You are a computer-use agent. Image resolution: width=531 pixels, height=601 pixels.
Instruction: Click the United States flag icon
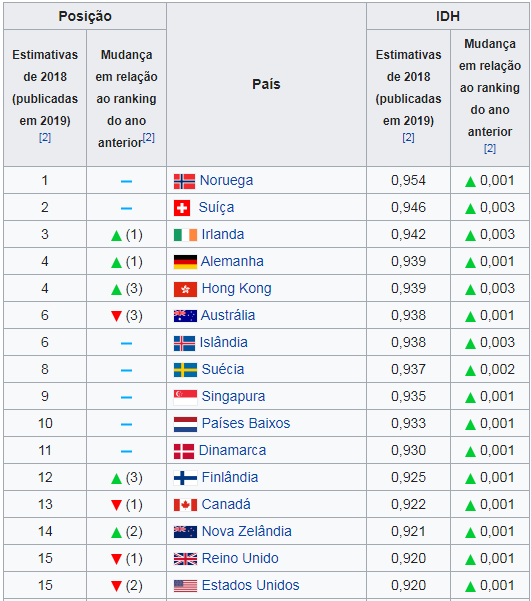coord(185,586)
